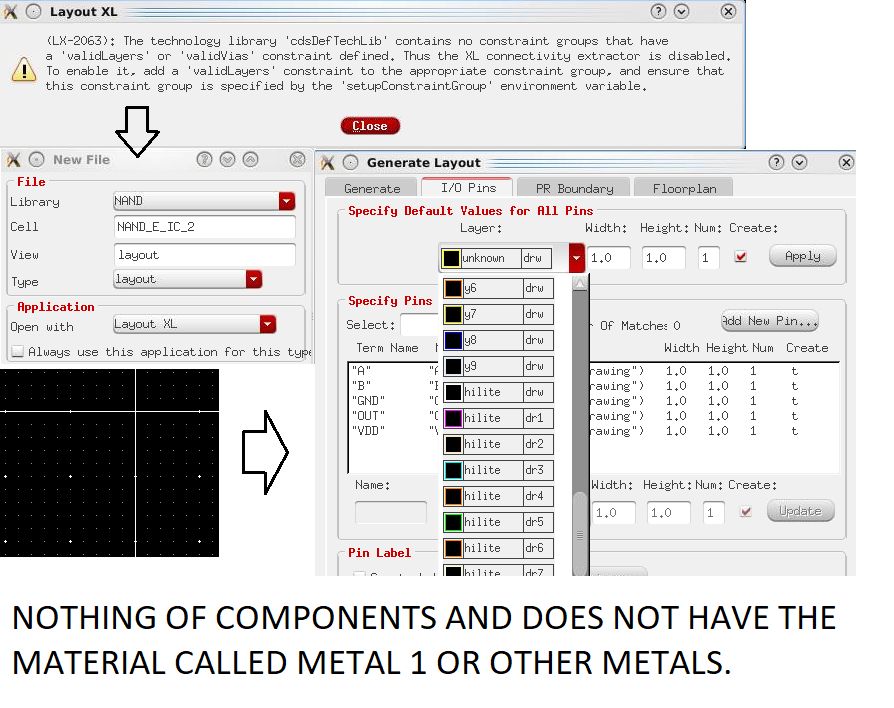Click up-arrow icon in New File titlebar
This screenshot has width=894, height=708.
[x=250, y=160]
